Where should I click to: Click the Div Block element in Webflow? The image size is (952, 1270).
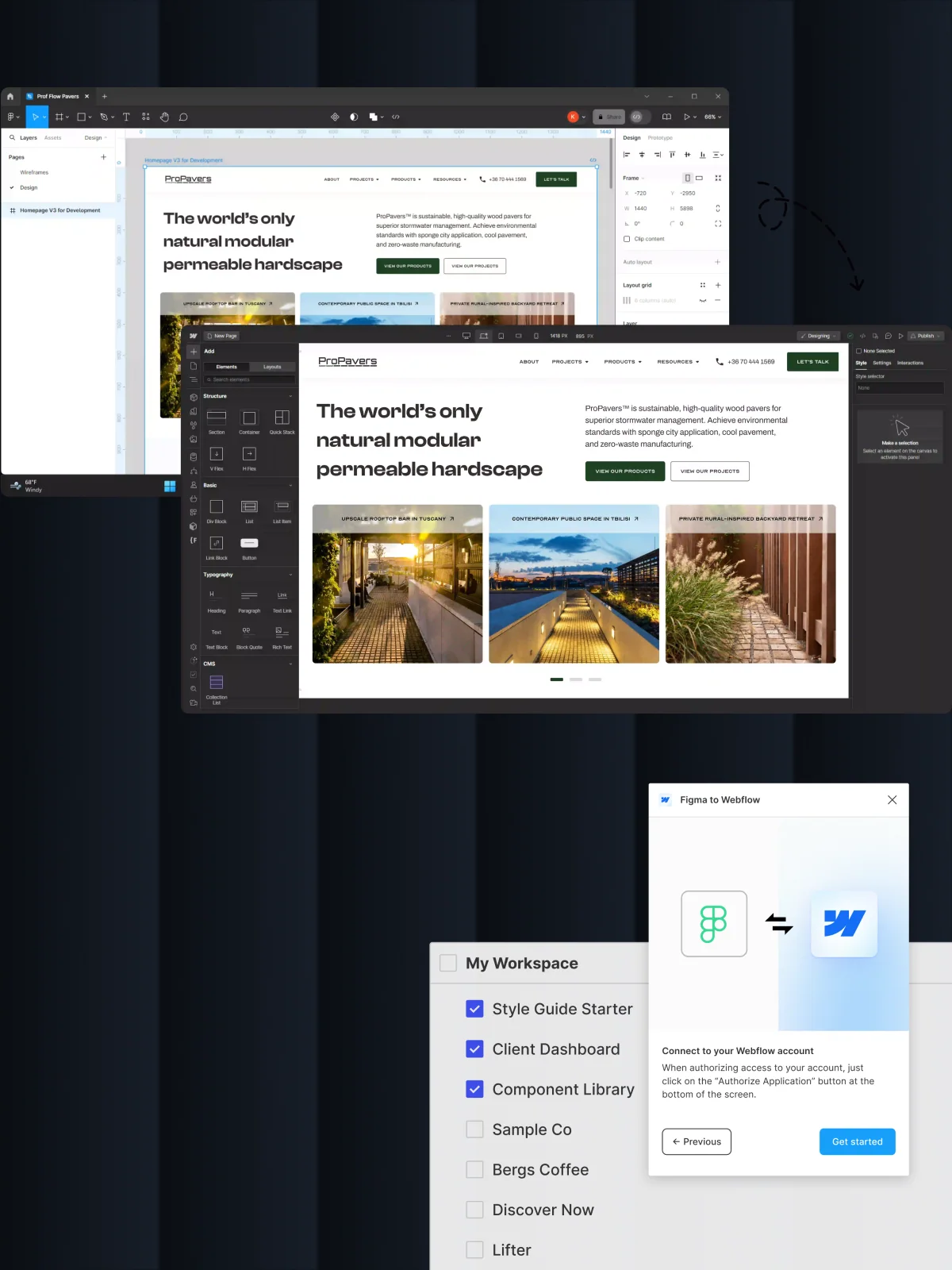217,510
